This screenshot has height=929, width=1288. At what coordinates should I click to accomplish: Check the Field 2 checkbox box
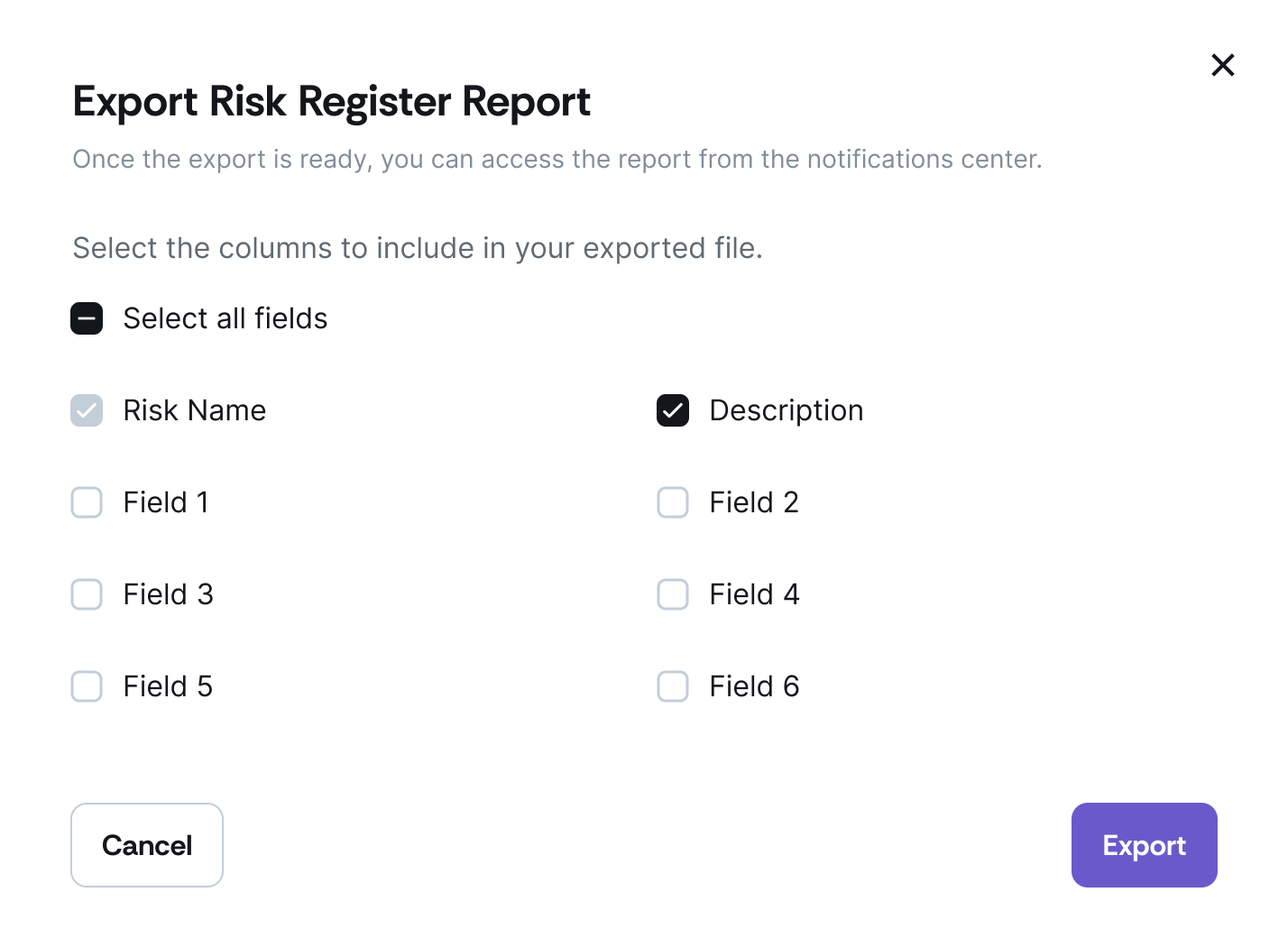click(673, 502)
